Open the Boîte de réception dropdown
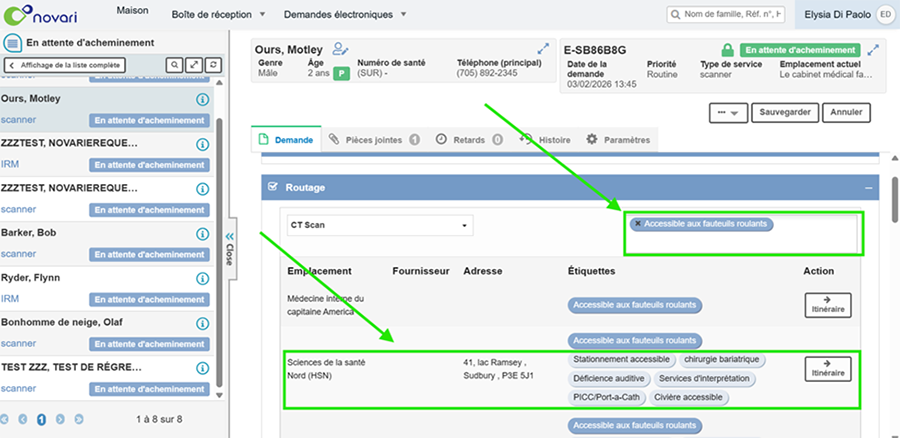Screen dimensions: 900x438 click(218, 15)
